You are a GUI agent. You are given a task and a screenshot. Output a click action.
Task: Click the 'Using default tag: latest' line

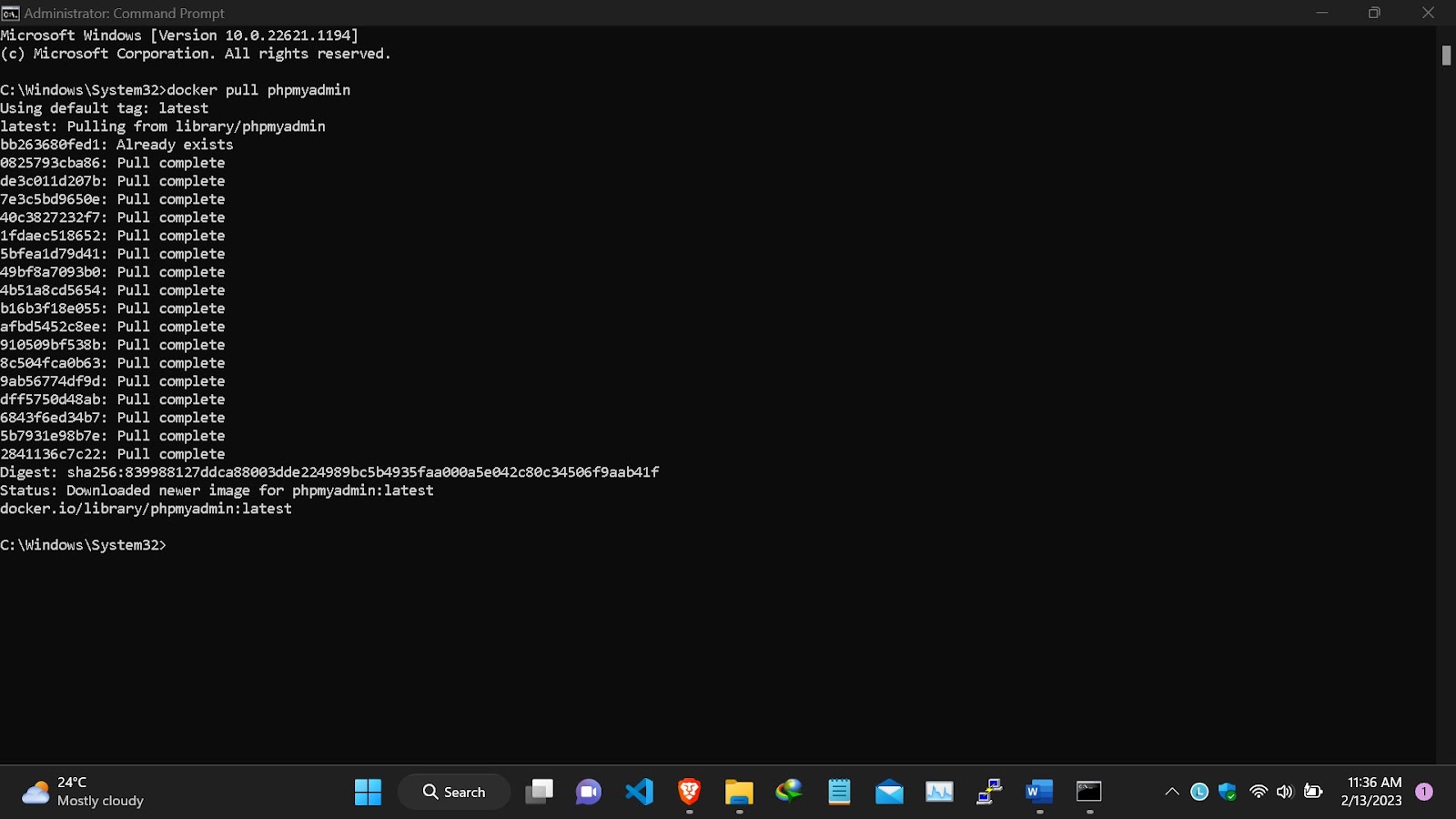point(105,108)
